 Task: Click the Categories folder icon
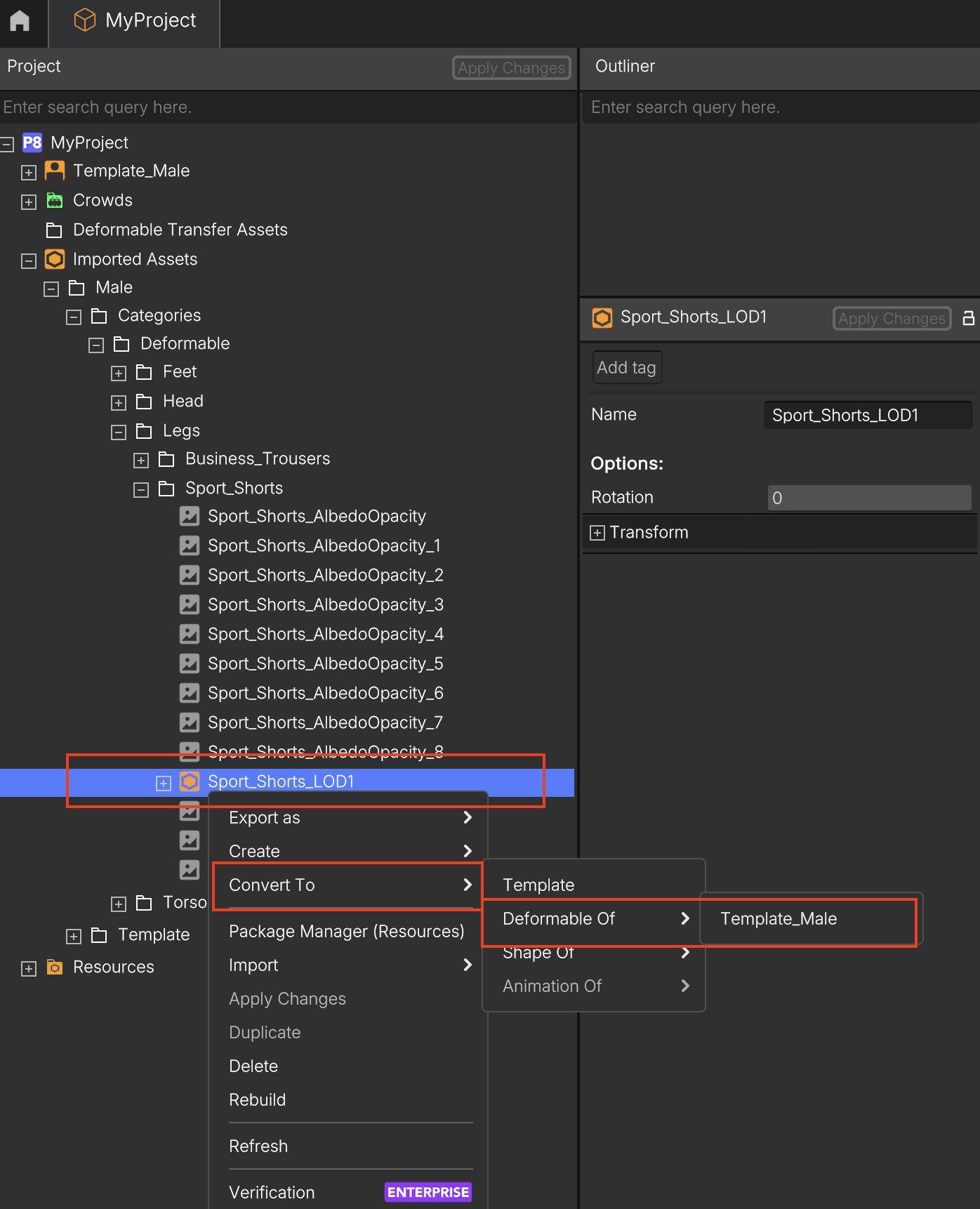click(99, 316)
